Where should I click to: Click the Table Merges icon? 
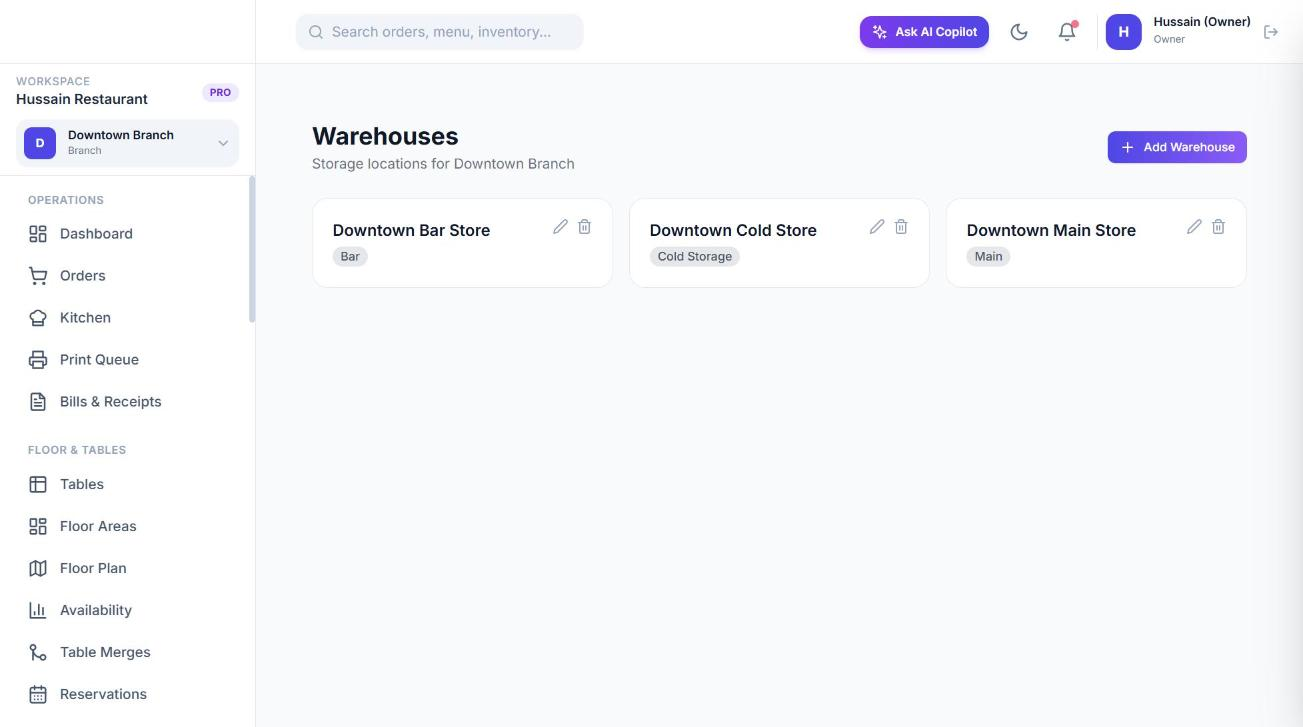(38, 652)
